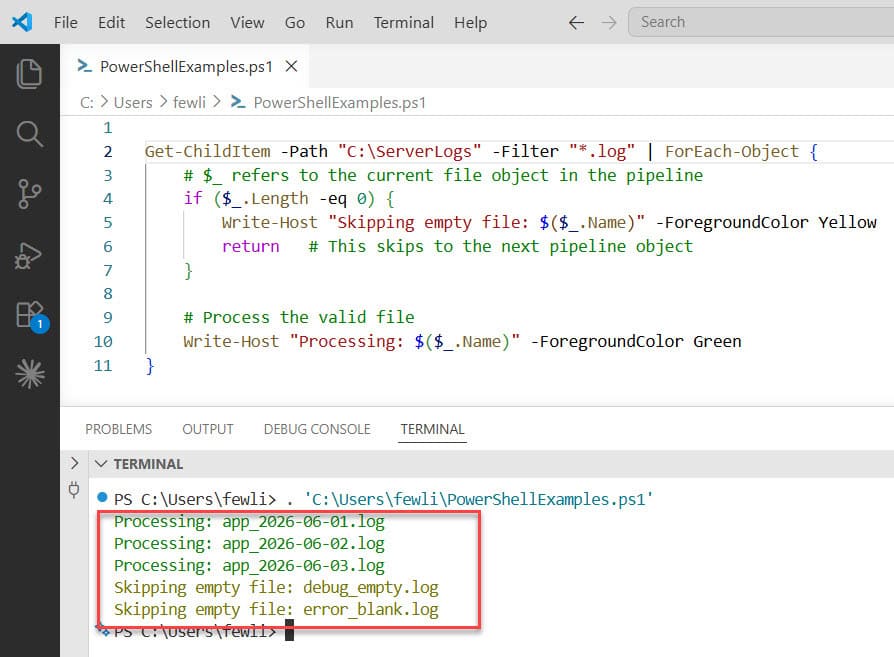Go forward with the right arrow
Image resolution: width=894 pixels, height=657 pixels.
coord(609,23)
